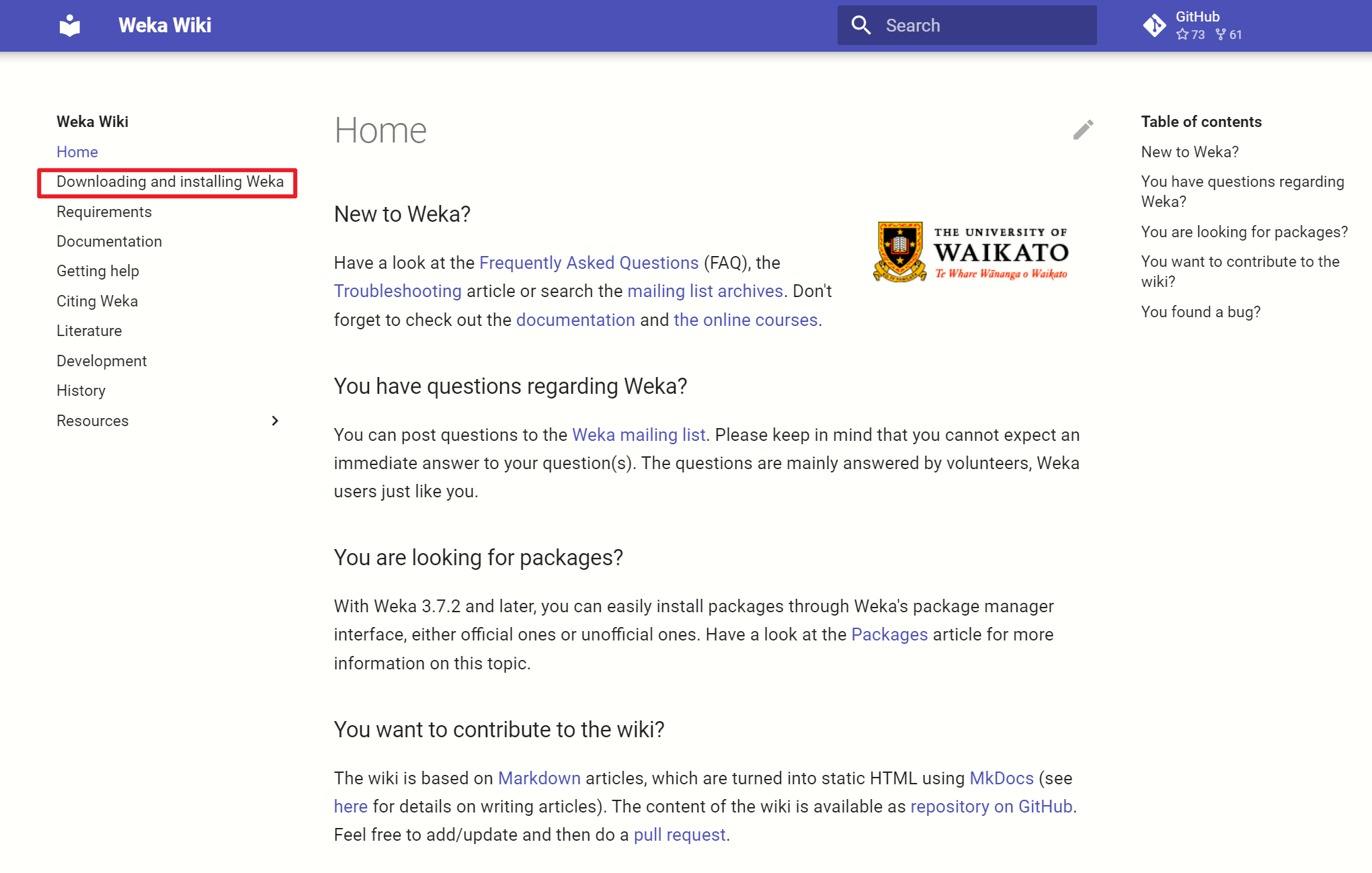Screen dimensions: 1372x873
Task: Follow the Frequently Asked Questions link
Action: [x=589, y=263]
